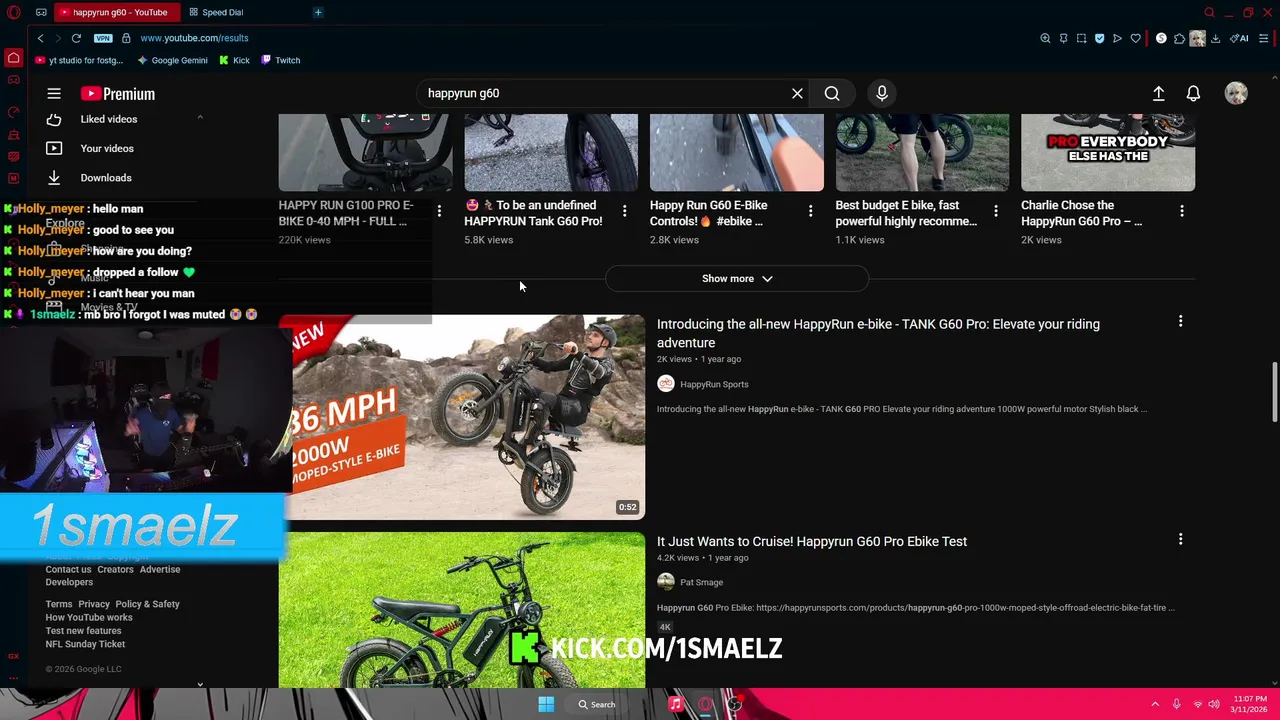This screenshot has height=720, width=1280.
Task: Open Opera easy setup sliders icon
Action: 1264,38
